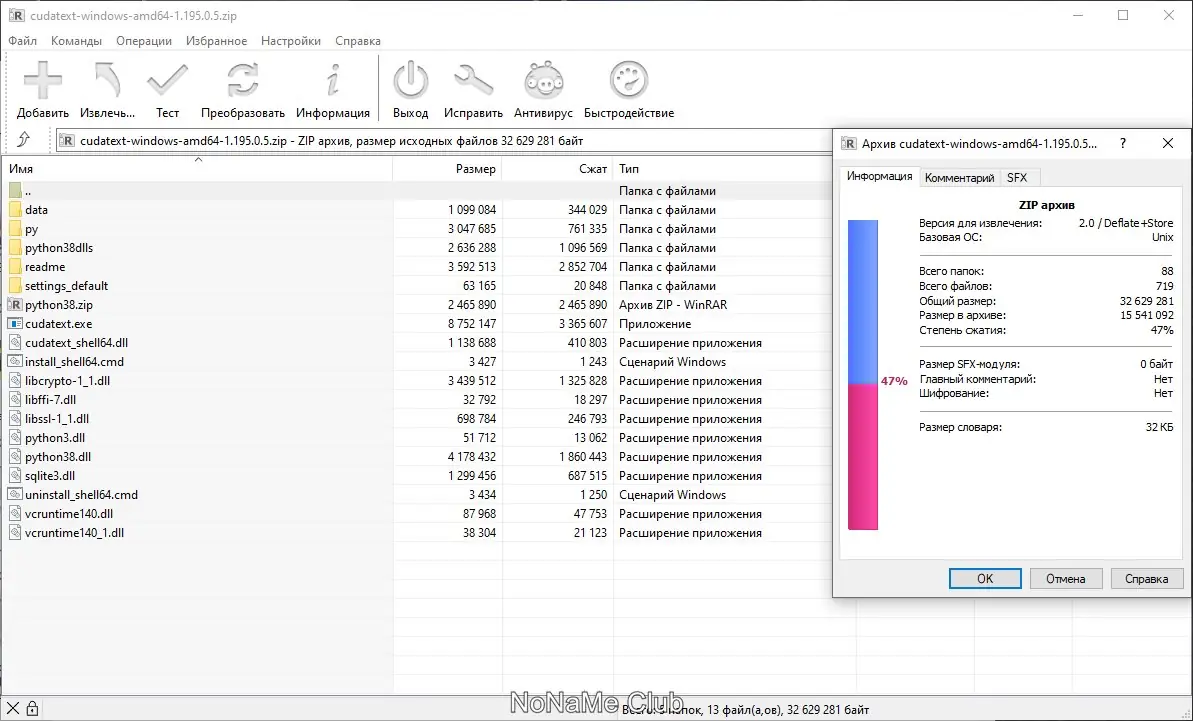This screenshot has height=721, width=1193.
Task: Run an archive test via the Тест icon
Action: click(166, 80)
